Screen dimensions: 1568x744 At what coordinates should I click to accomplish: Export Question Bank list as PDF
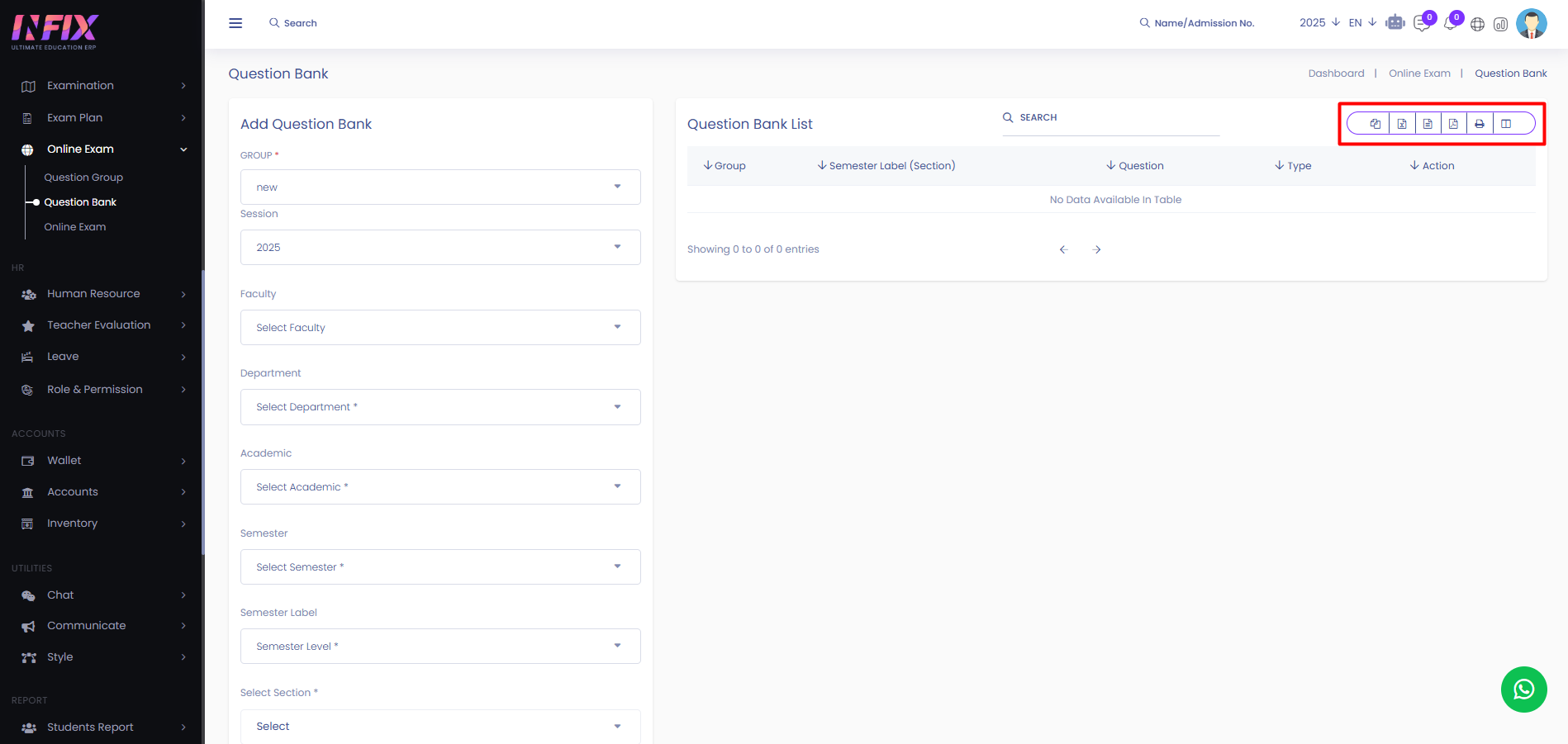point(1453,124)
